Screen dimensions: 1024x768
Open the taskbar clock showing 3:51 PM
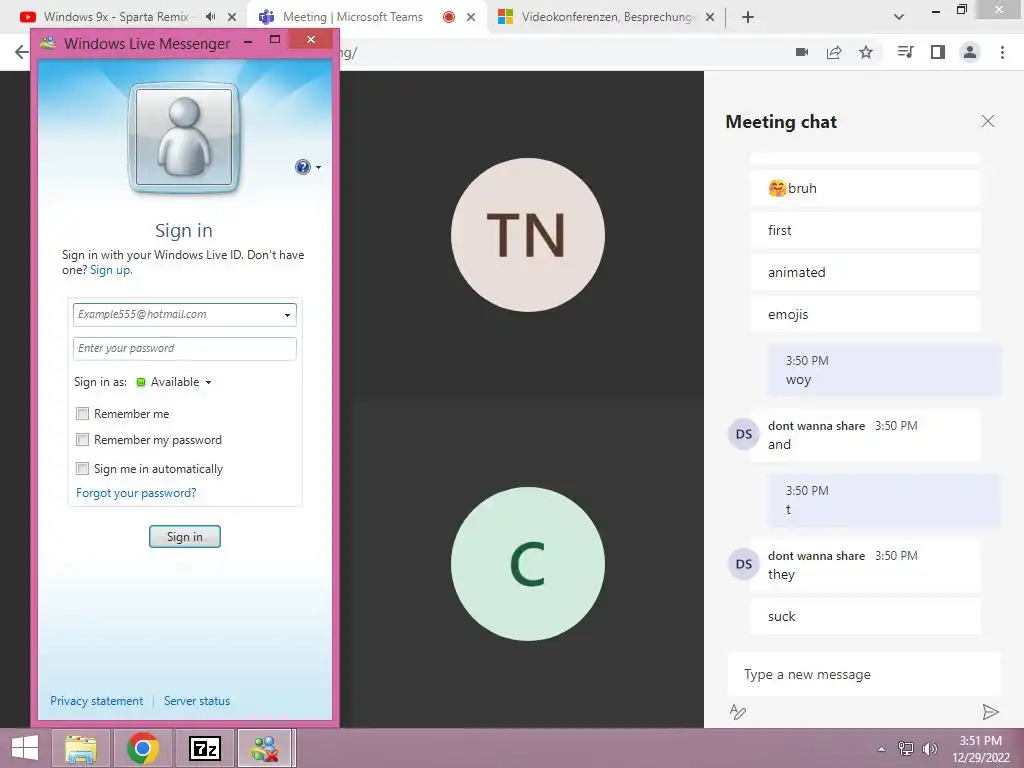(x=981, y=749)
